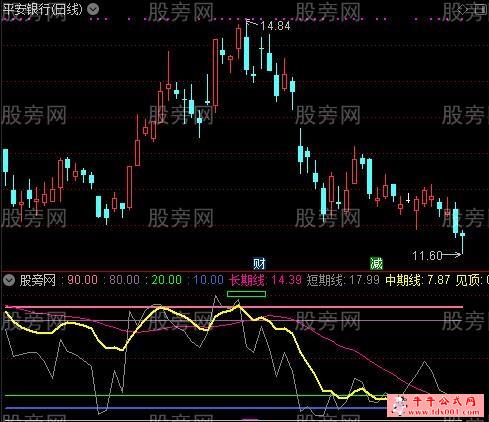Click the 11.60 low price label
The image size is (489, 422).
(427, 256)
